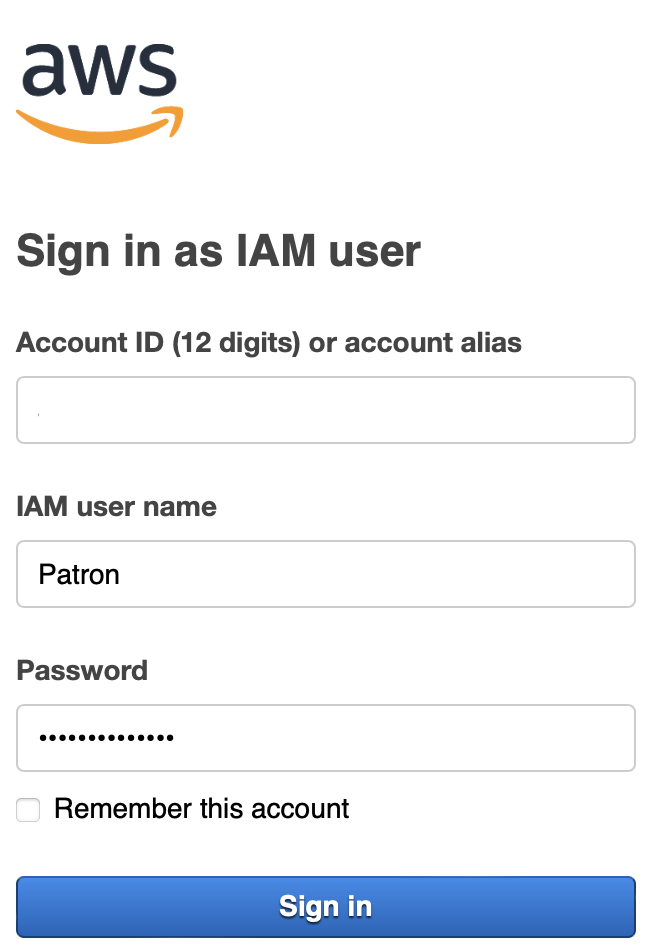The image size is (652, 948).
Task: Click the "aws" lettering in the logo
Action: tap(98, 69)
